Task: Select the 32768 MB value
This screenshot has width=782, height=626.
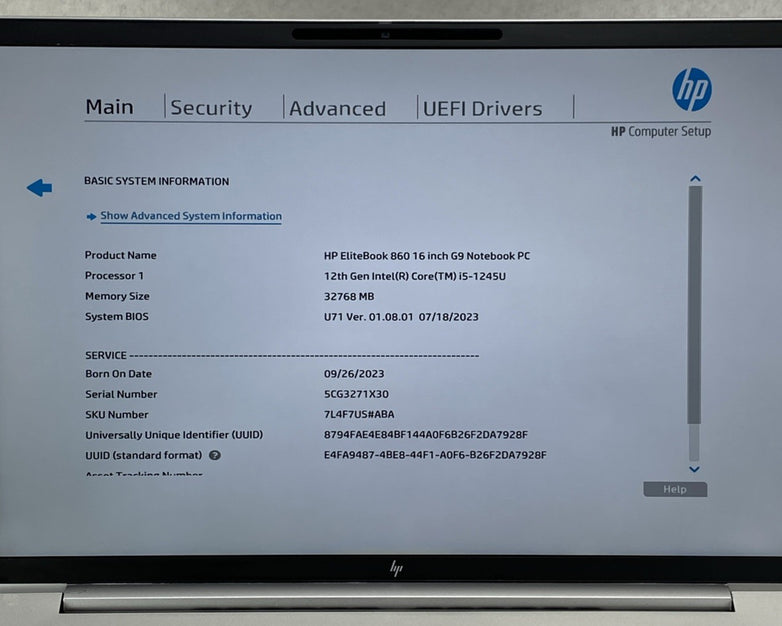Action: [x=349, y=296]
